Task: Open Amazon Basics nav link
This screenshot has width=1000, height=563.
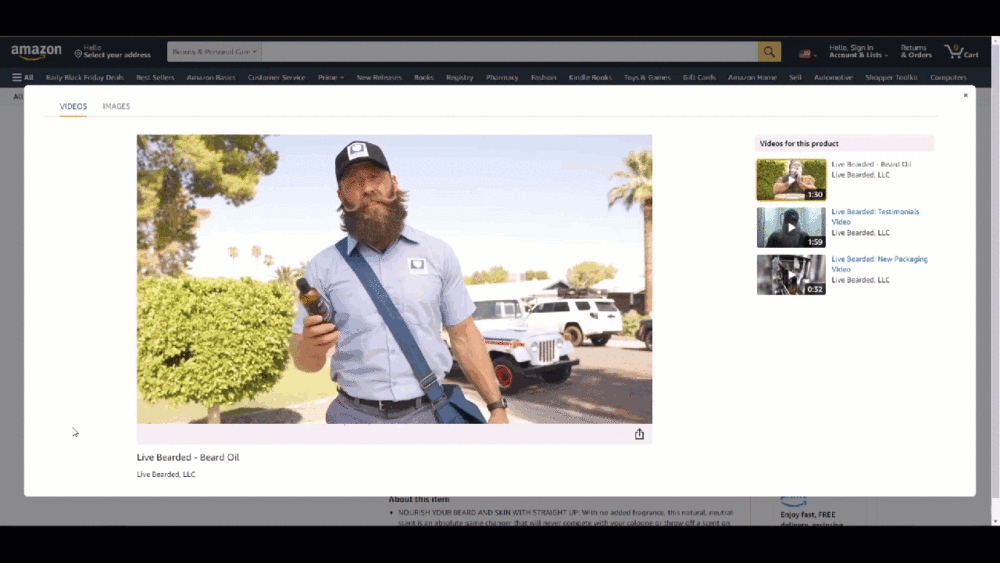Action: pos(211,77)
